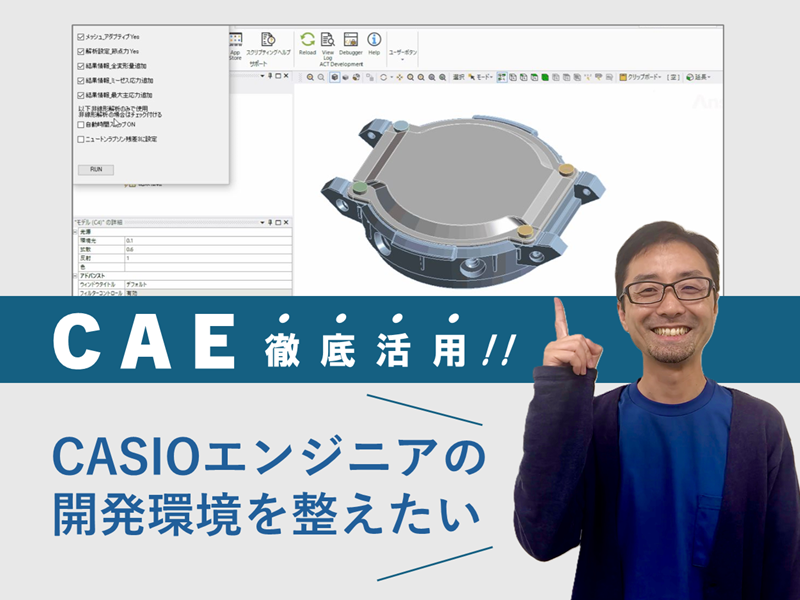Enable the ニュートンラプソン残差 checkbox
This screenshot has height=600, width=800.
pos(81,139)
